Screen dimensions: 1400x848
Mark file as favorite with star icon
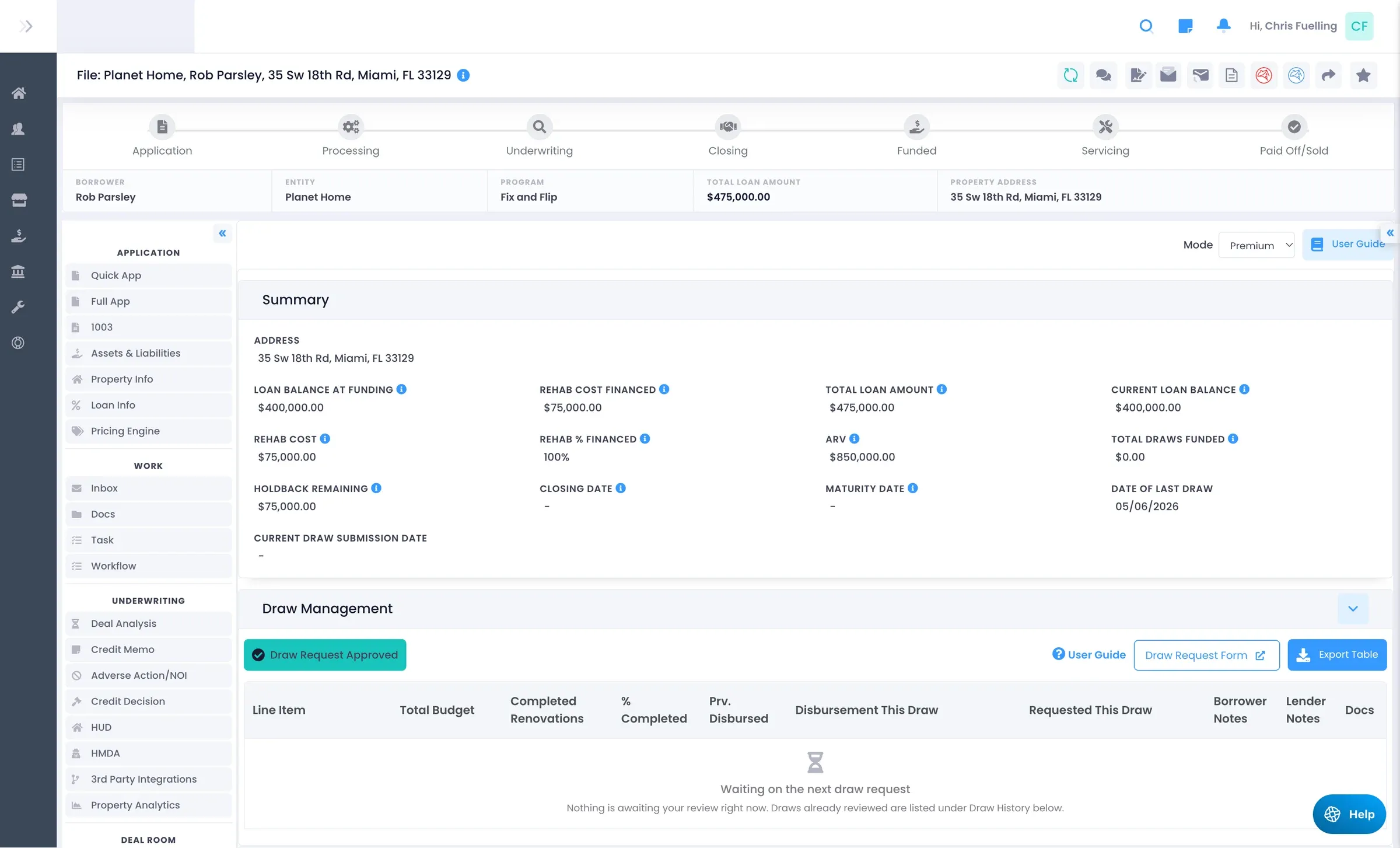[x=1363, y=75]
